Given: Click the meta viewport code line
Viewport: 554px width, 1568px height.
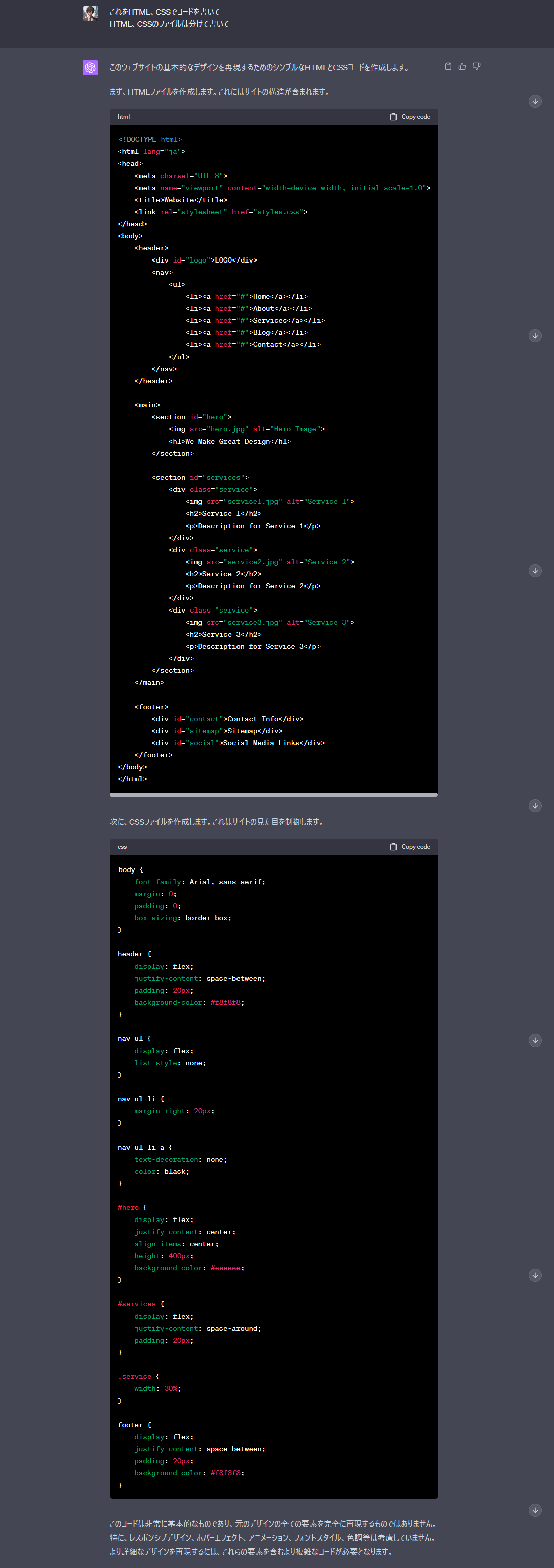Looking at the screenshot, I should tap(282, 188).
